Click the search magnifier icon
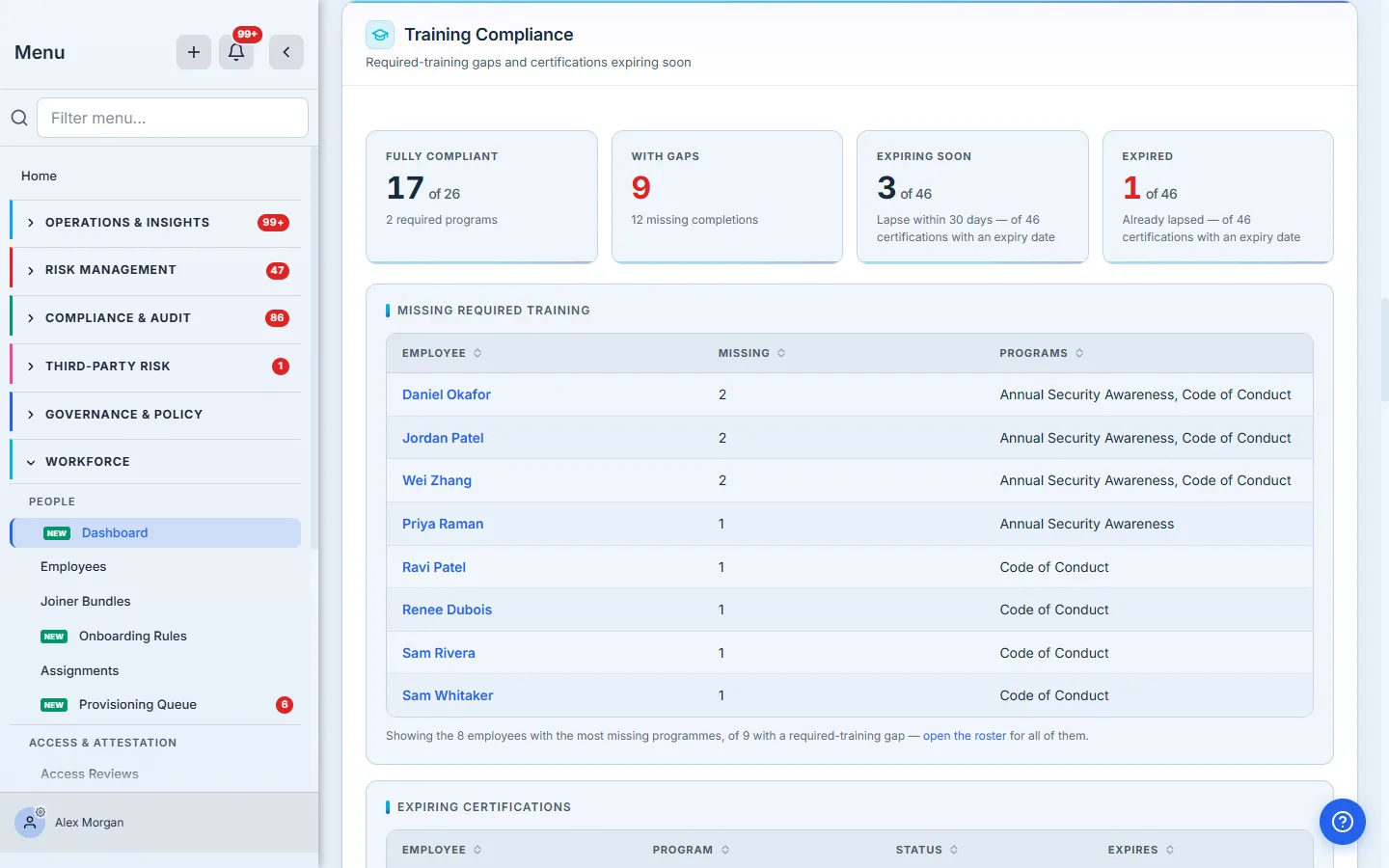1389x868 pixels. click(18, 118)
